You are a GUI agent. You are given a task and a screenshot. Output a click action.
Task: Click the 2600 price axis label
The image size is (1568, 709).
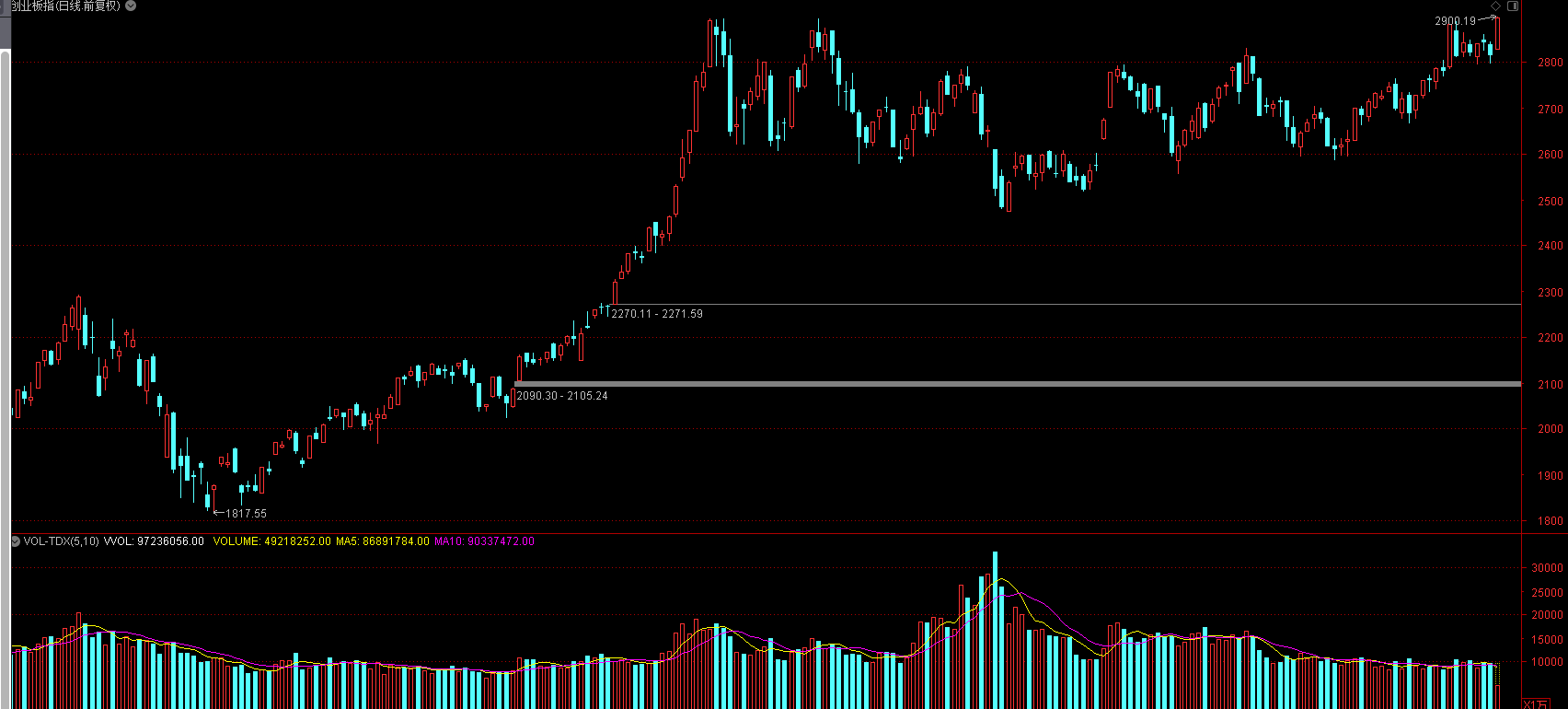coord(1550,155)
